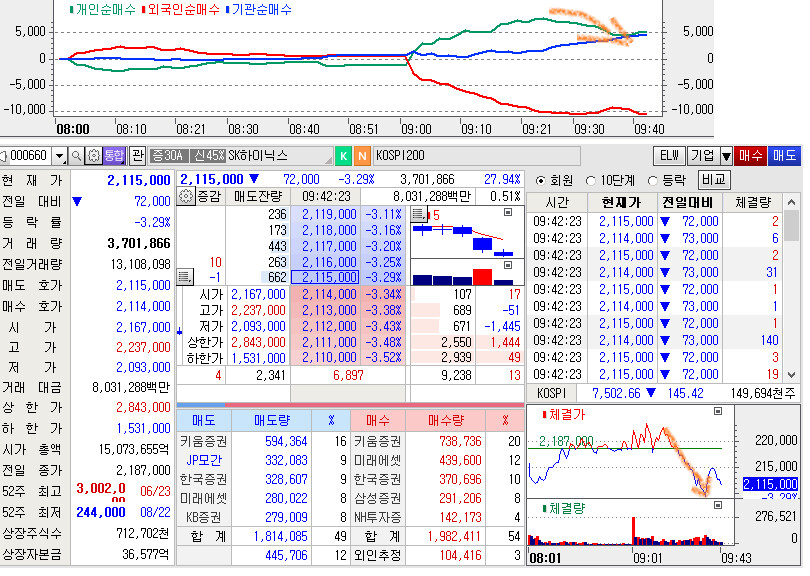810x576 pixels.
Task: Click the KOSPI200 field
Action: tap(477, 156)
